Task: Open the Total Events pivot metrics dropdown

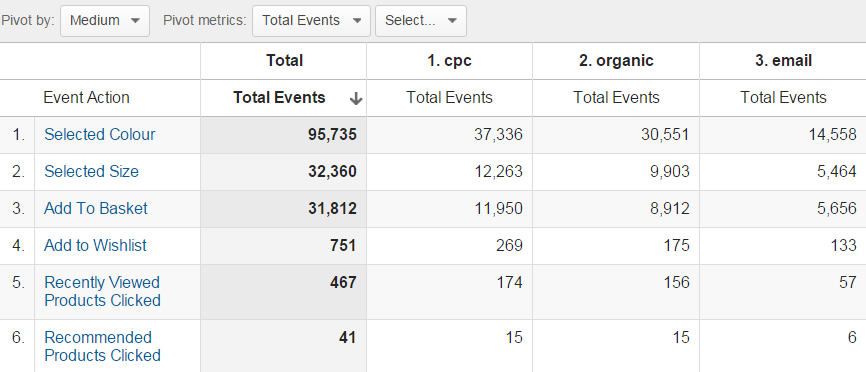Action: pos(311,21)
